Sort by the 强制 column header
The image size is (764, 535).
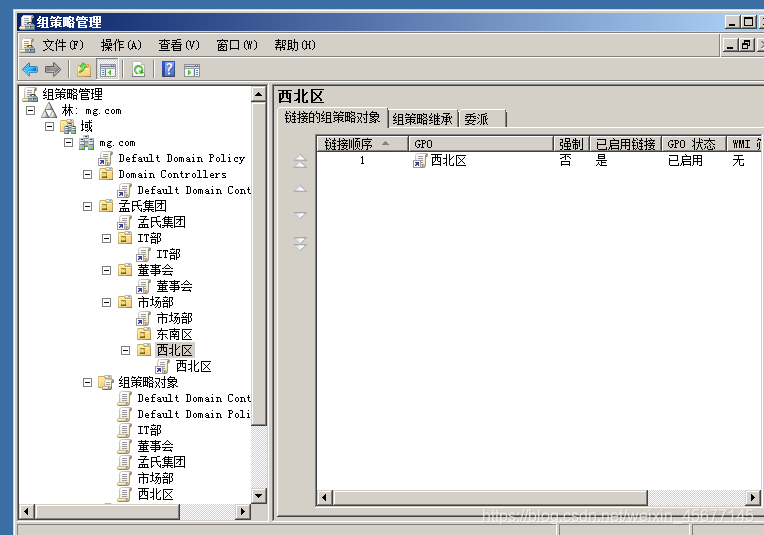pyautogui.click(x=571, y=144)
